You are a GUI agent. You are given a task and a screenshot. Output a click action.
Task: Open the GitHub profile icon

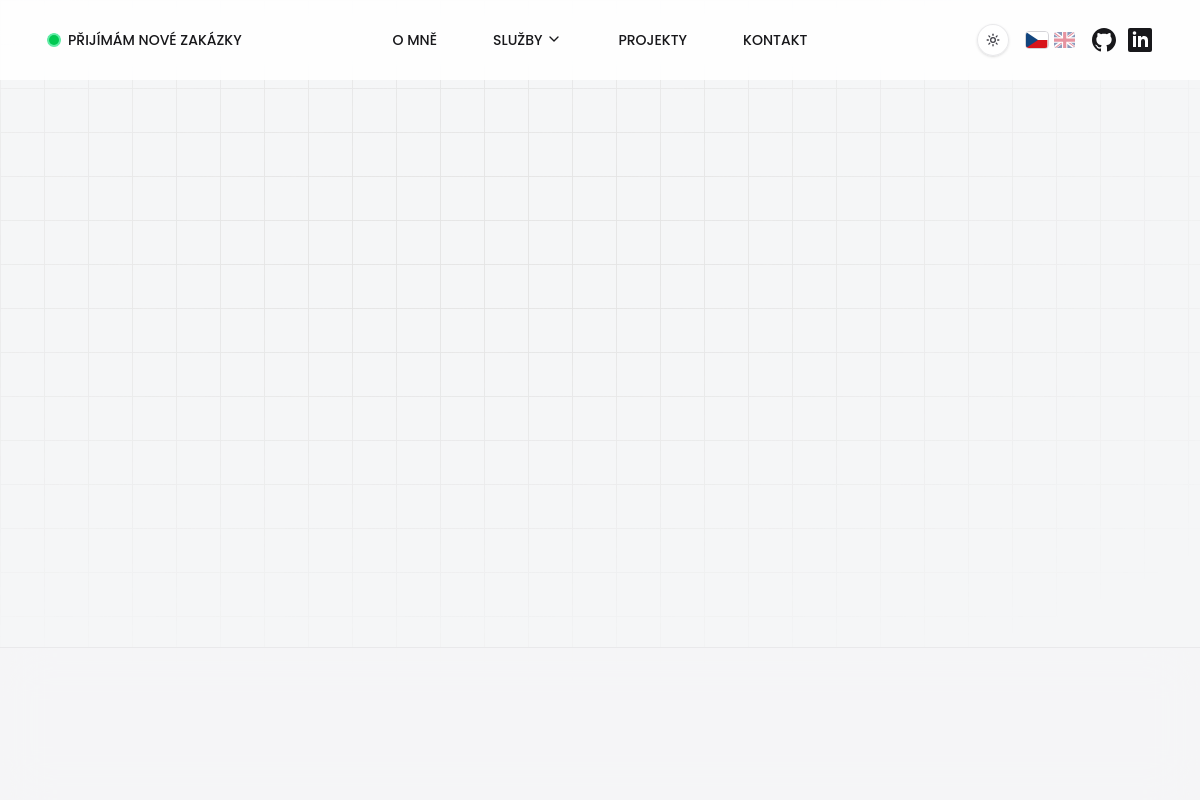(1104, 40)
